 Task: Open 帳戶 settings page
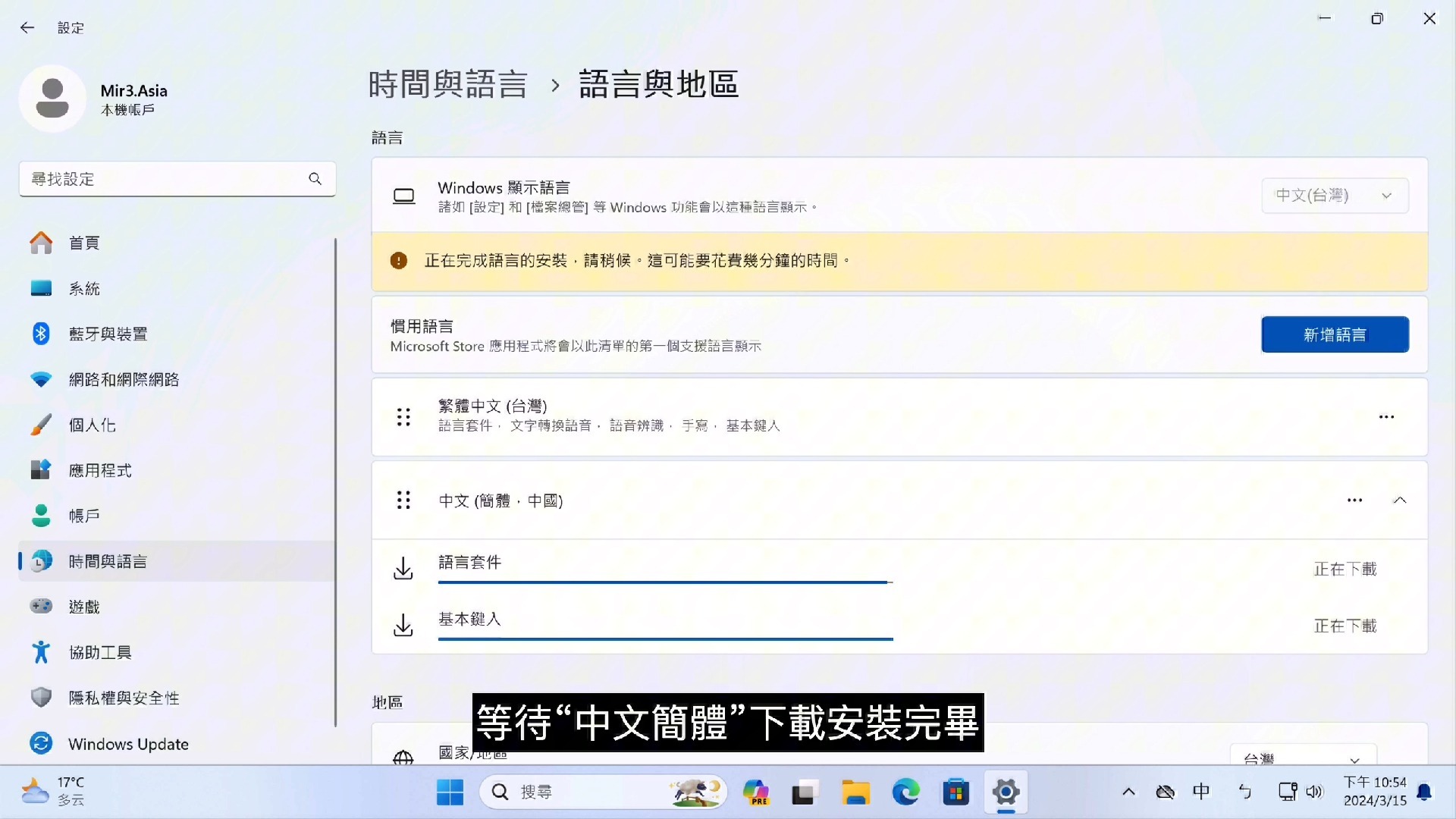pos(85,516)
